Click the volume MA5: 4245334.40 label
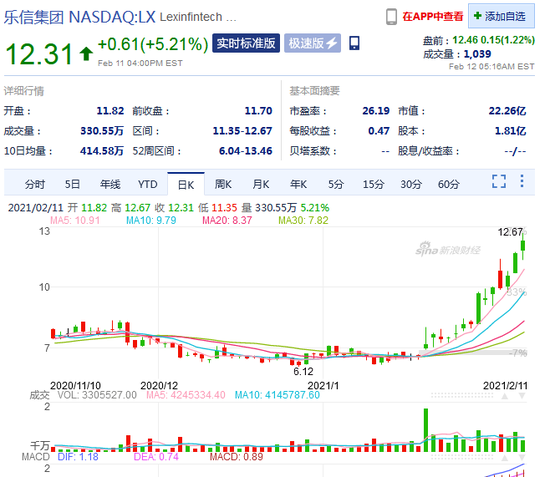 [x=186, y=395]
